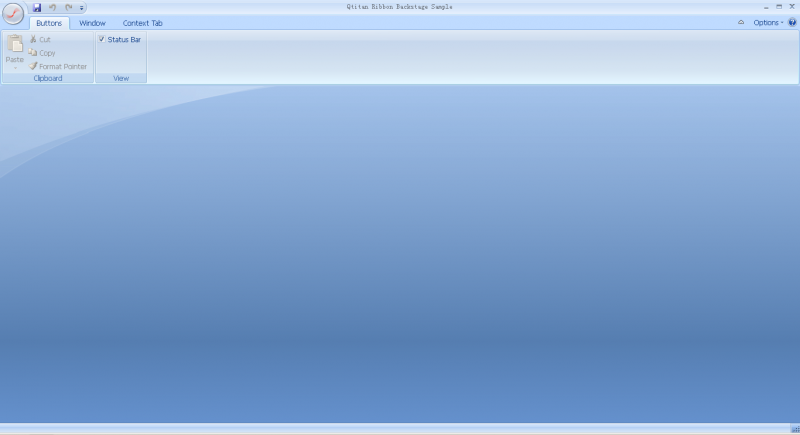Expand the dropdown arrow under Paste

coord(15,67)
